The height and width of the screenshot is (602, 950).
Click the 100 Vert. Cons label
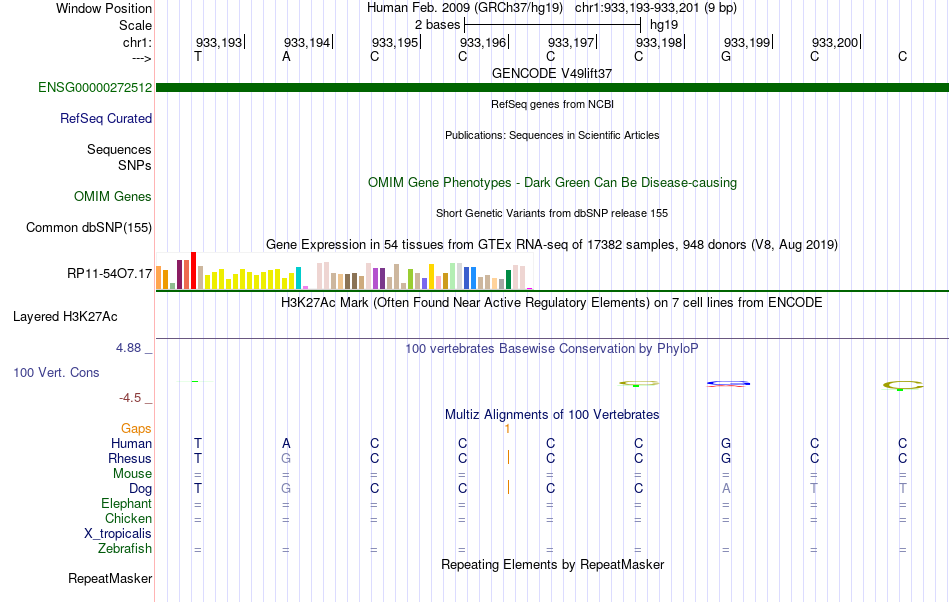coord(56,372)
